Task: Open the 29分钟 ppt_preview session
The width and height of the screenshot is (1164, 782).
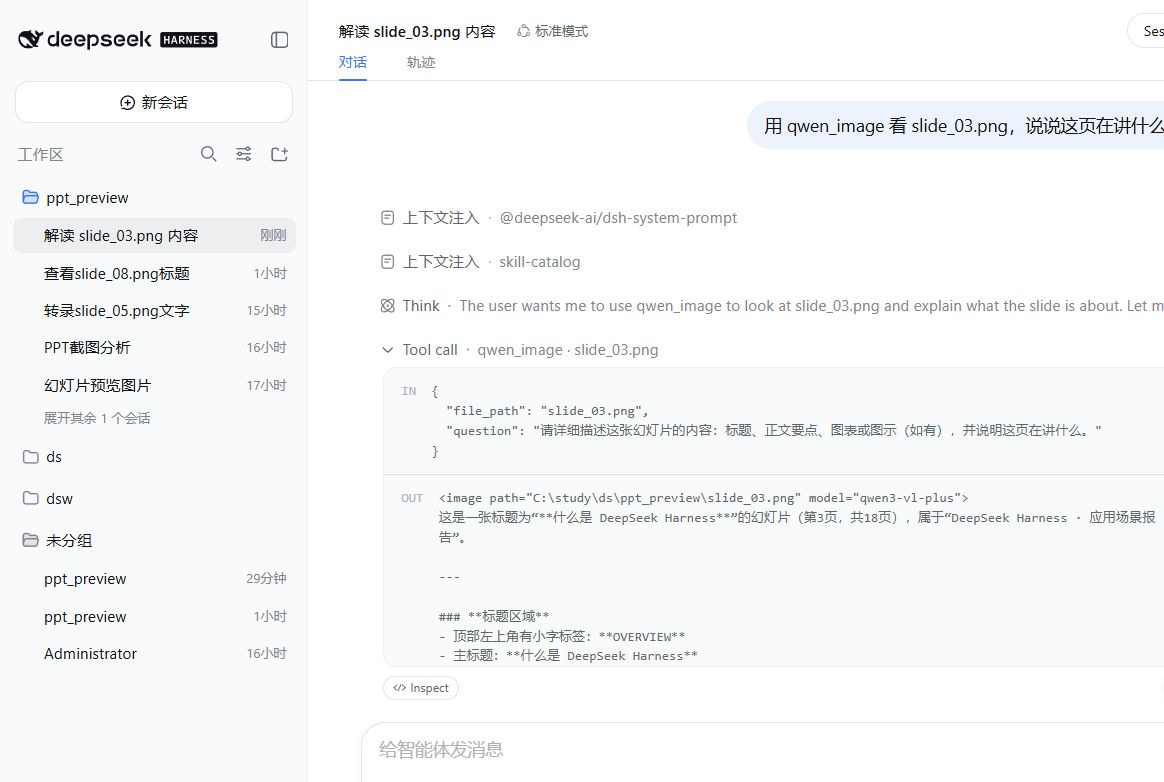Action: pos(154,579)
